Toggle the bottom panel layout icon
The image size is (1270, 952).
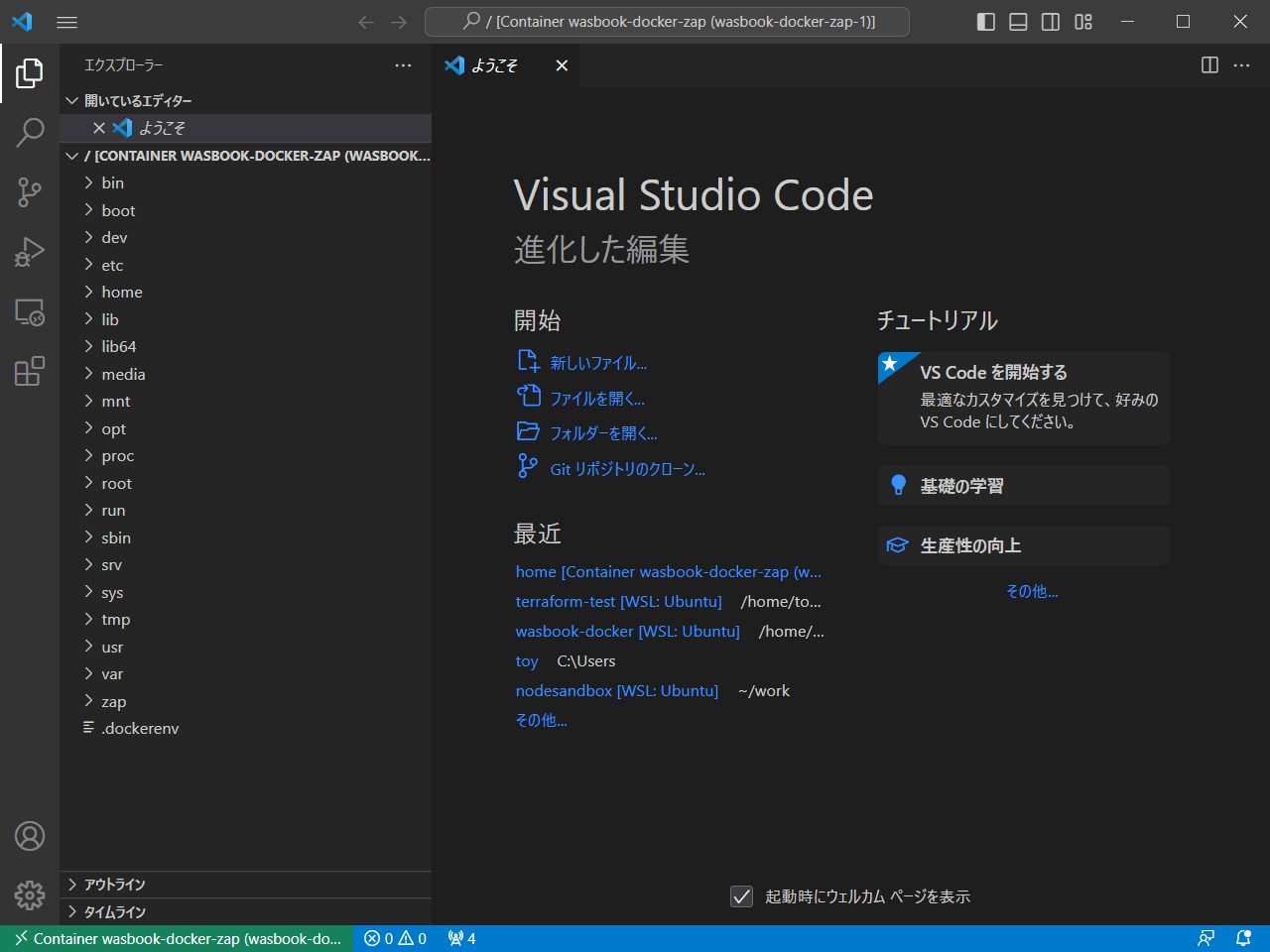(1018, 22)
